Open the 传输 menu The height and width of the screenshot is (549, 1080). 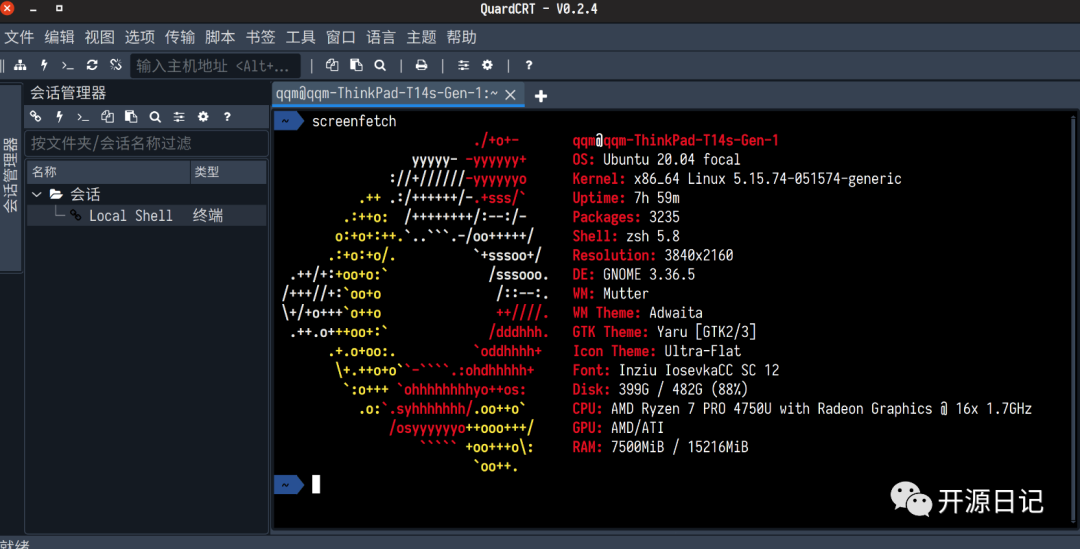[180, 37]
